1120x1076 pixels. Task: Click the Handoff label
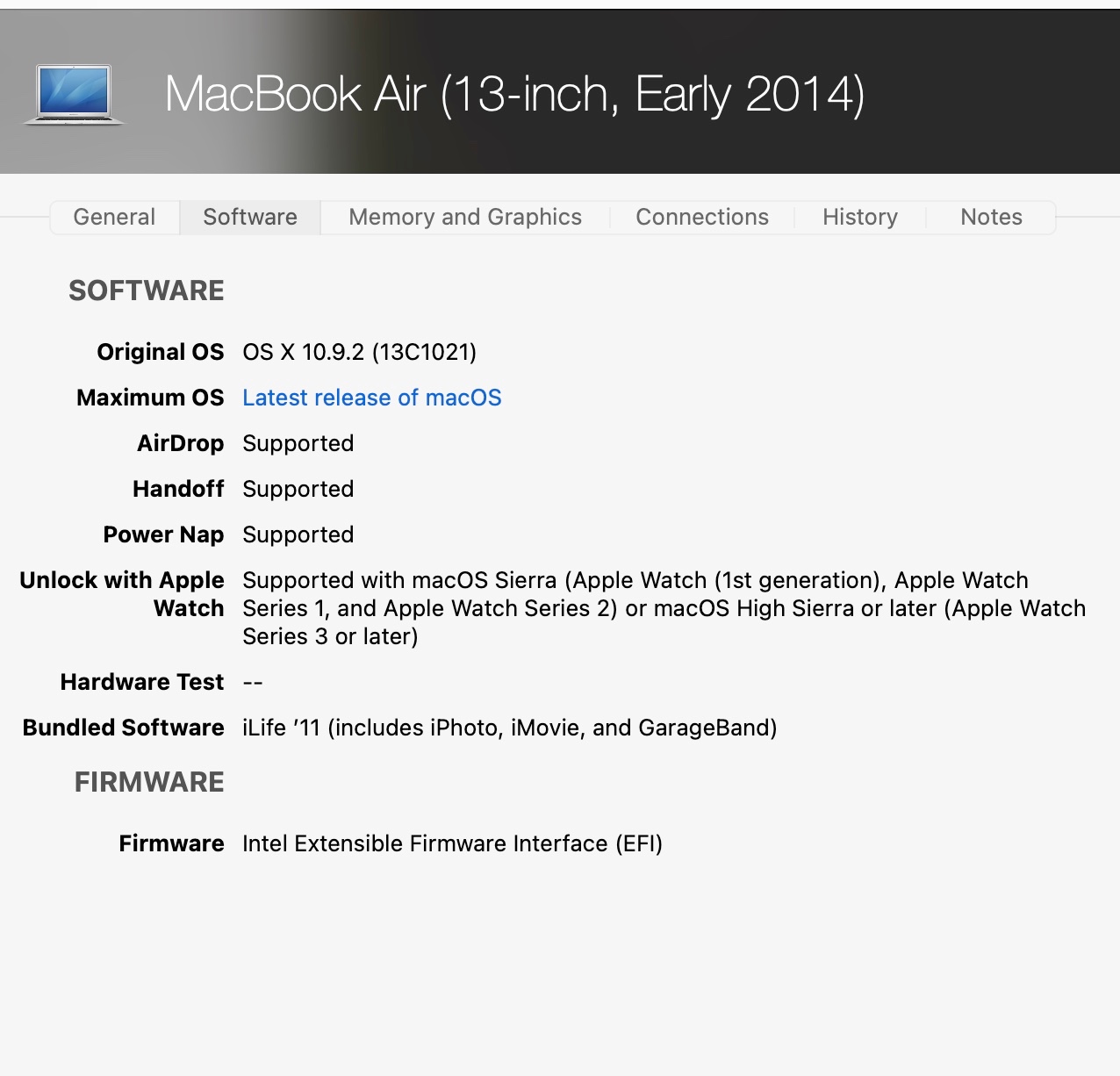[178, 489]
